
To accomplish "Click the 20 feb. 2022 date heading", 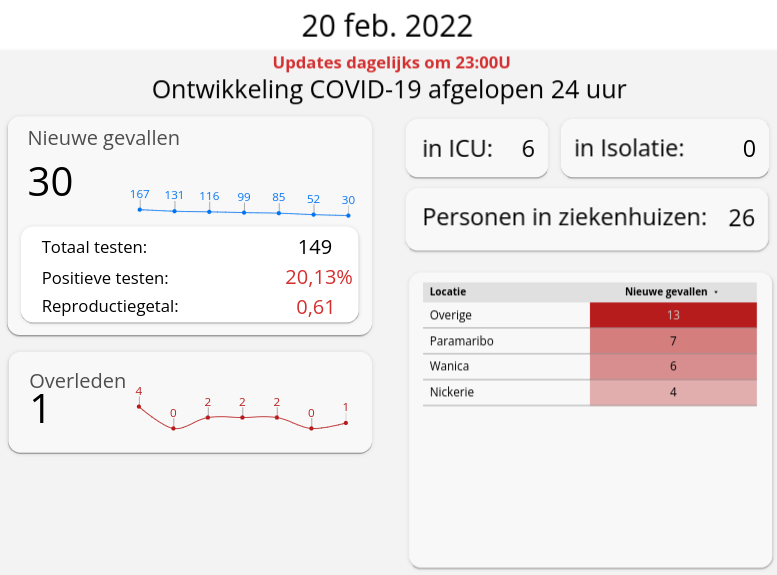I will tap(388, 25).
